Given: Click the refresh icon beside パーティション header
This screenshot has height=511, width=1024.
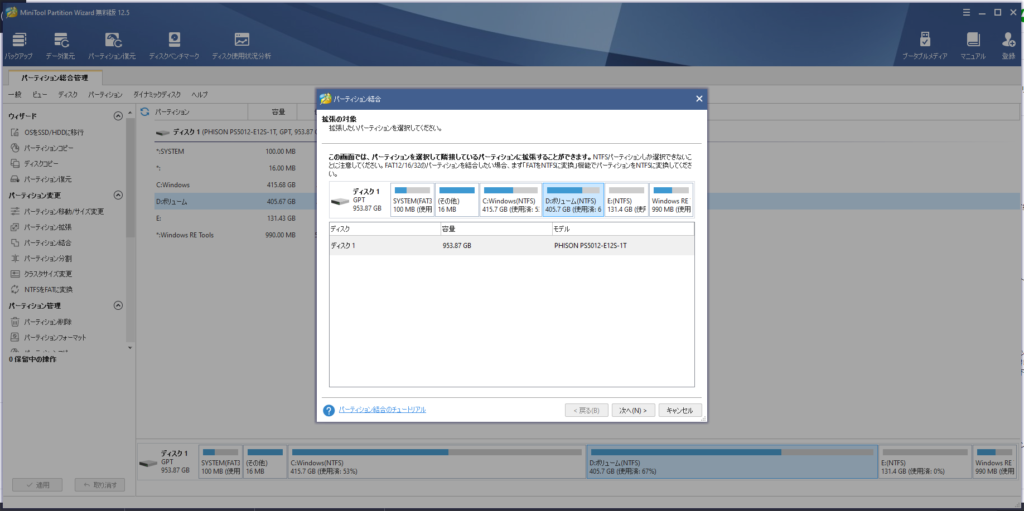Looking at the screenshot, I should pyautogui.click(x=145, y=112).
